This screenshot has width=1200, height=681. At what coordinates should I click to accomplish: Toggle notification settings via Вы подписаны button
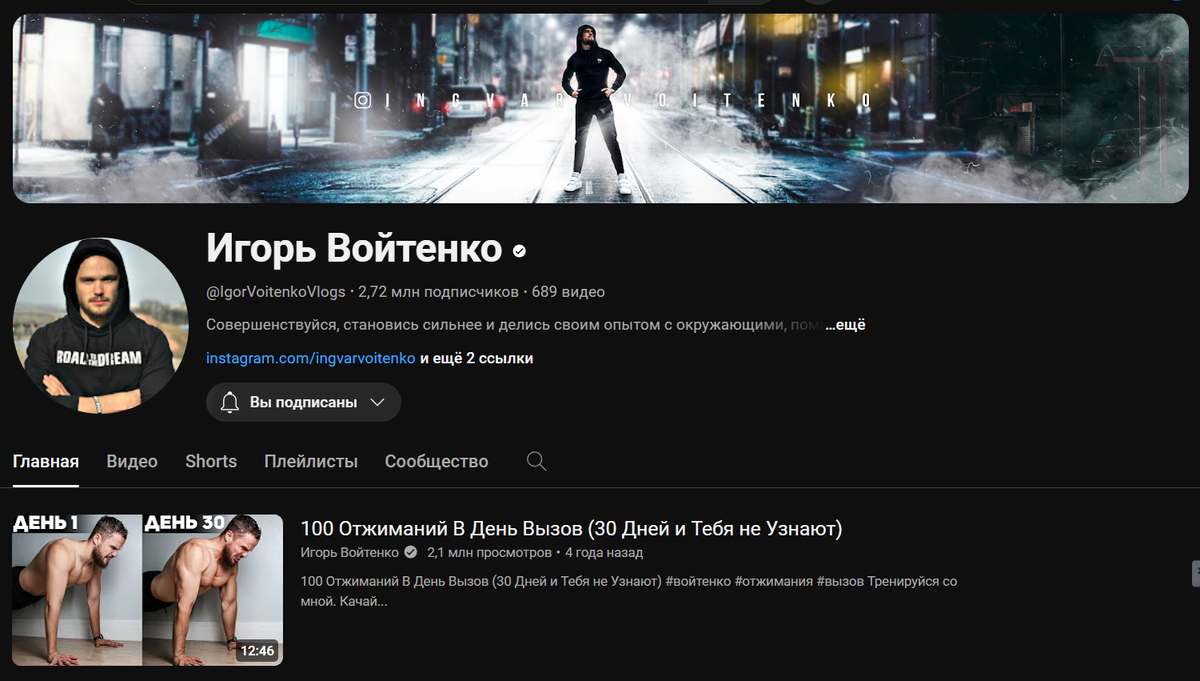click(303, 401)
